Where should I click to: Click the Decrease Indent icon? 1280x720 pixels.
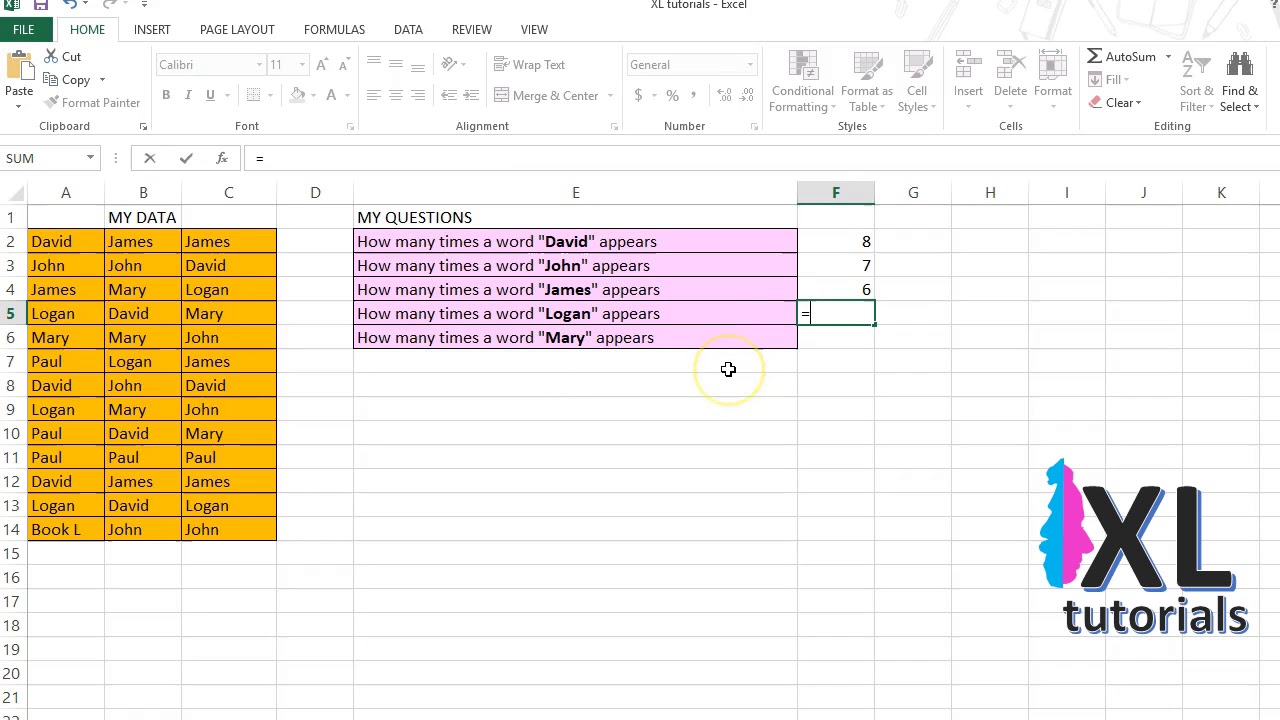coord(449,96)
